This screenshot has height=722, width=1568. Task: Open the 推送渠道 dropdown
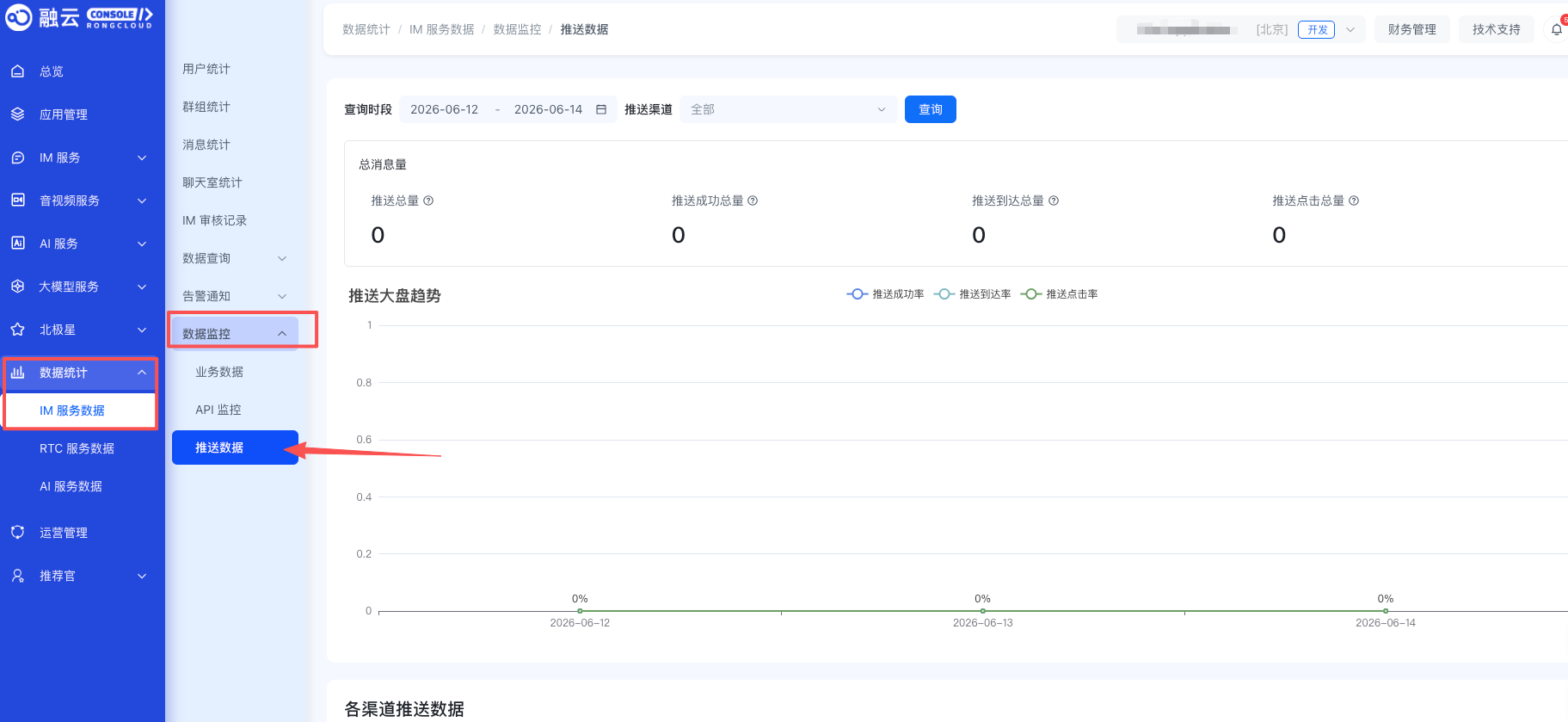789,109
